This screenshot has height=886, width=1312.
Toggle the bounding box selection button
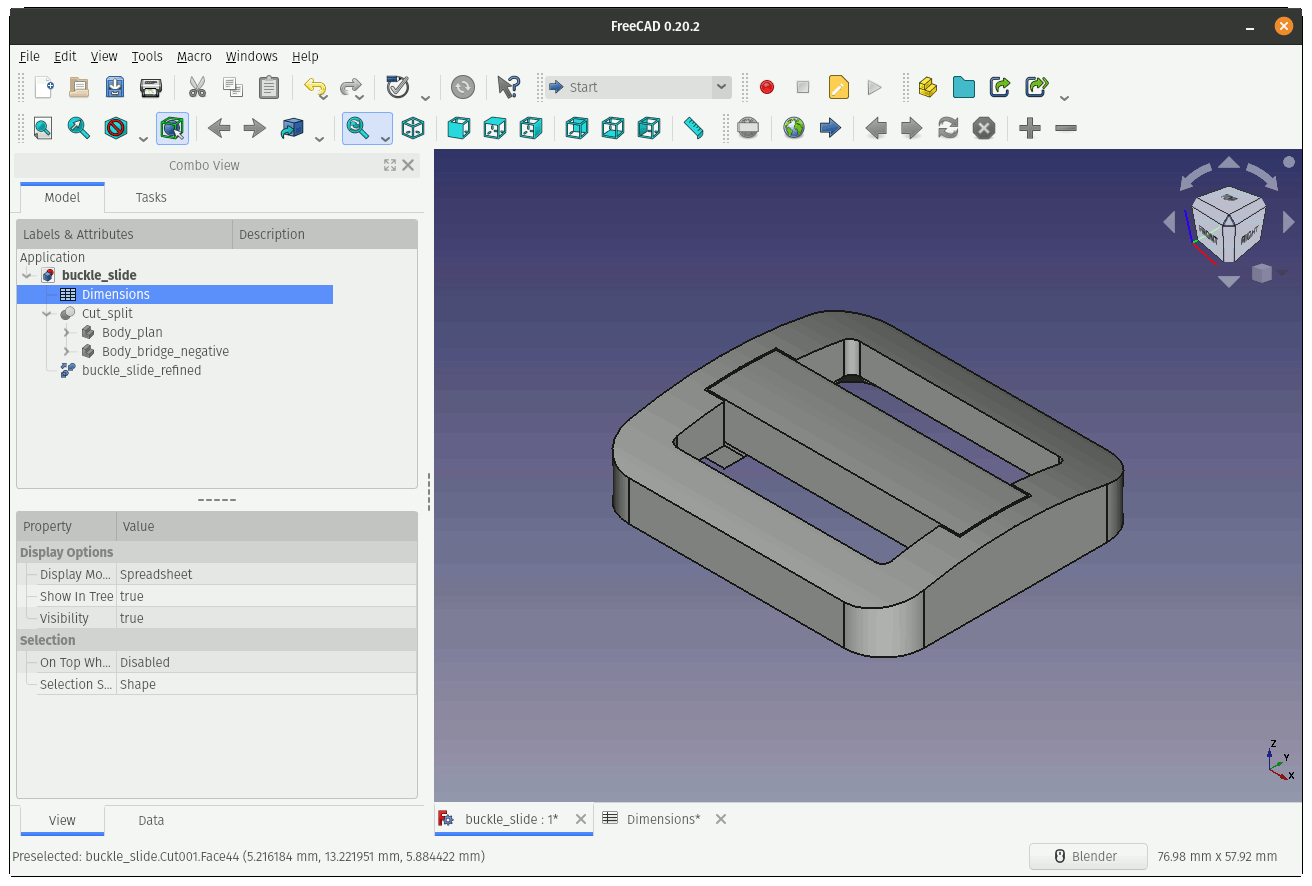(172, 128)
